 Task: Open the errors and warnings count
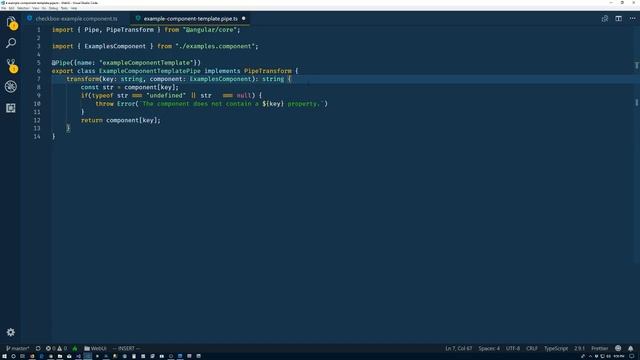(56, 349)
